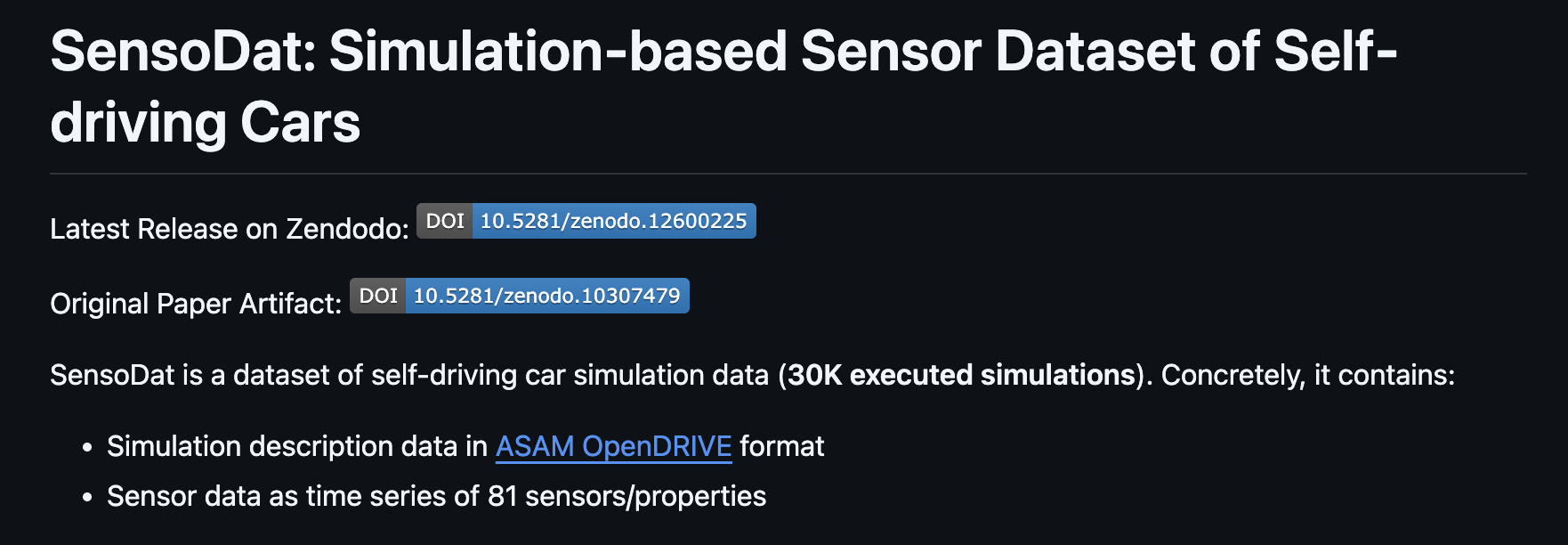Open the zenodo.12600225 DOI badge

(x=586, y=221)
